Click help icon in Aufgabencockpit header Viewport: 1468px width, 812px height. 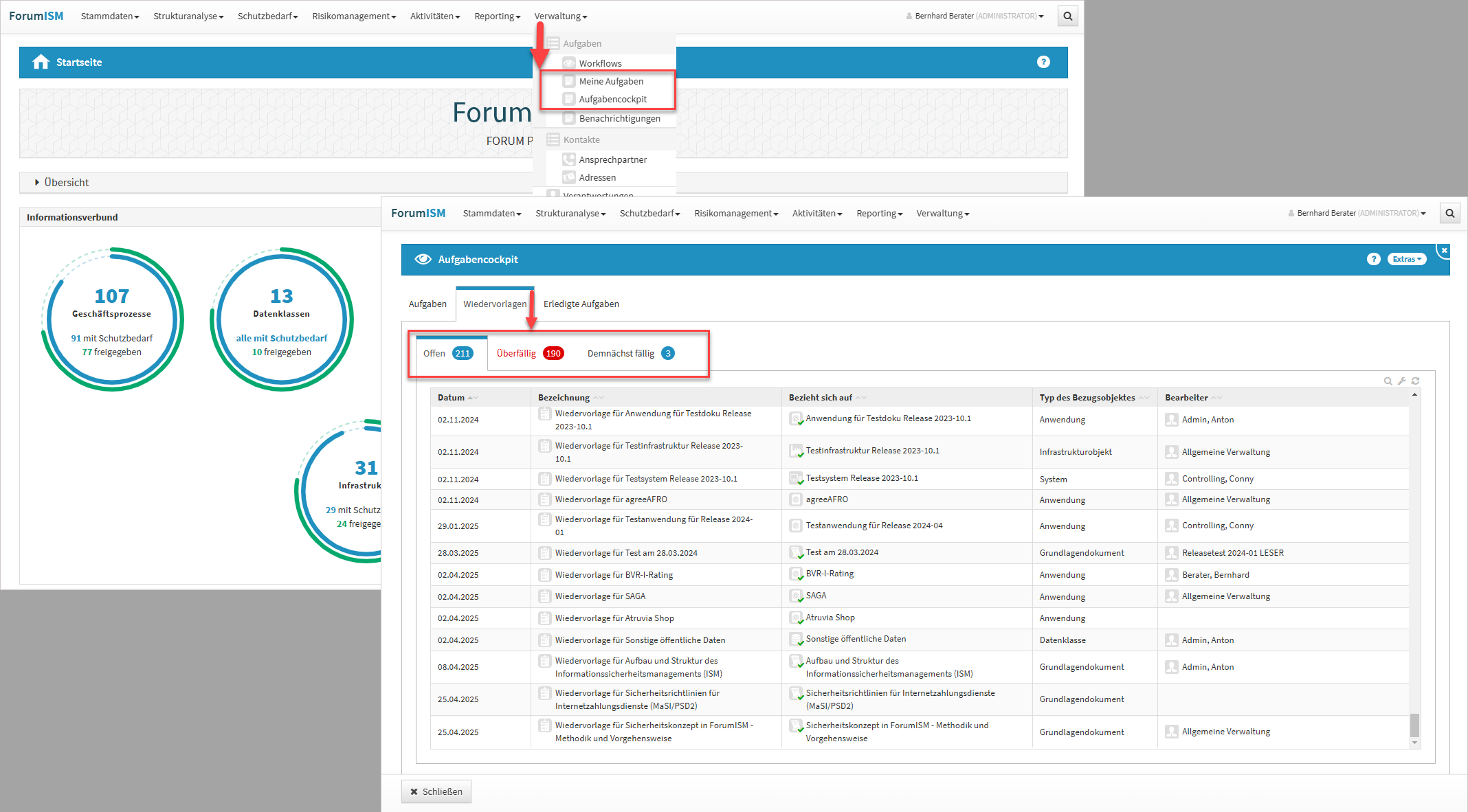click(x=1373, y=259)
